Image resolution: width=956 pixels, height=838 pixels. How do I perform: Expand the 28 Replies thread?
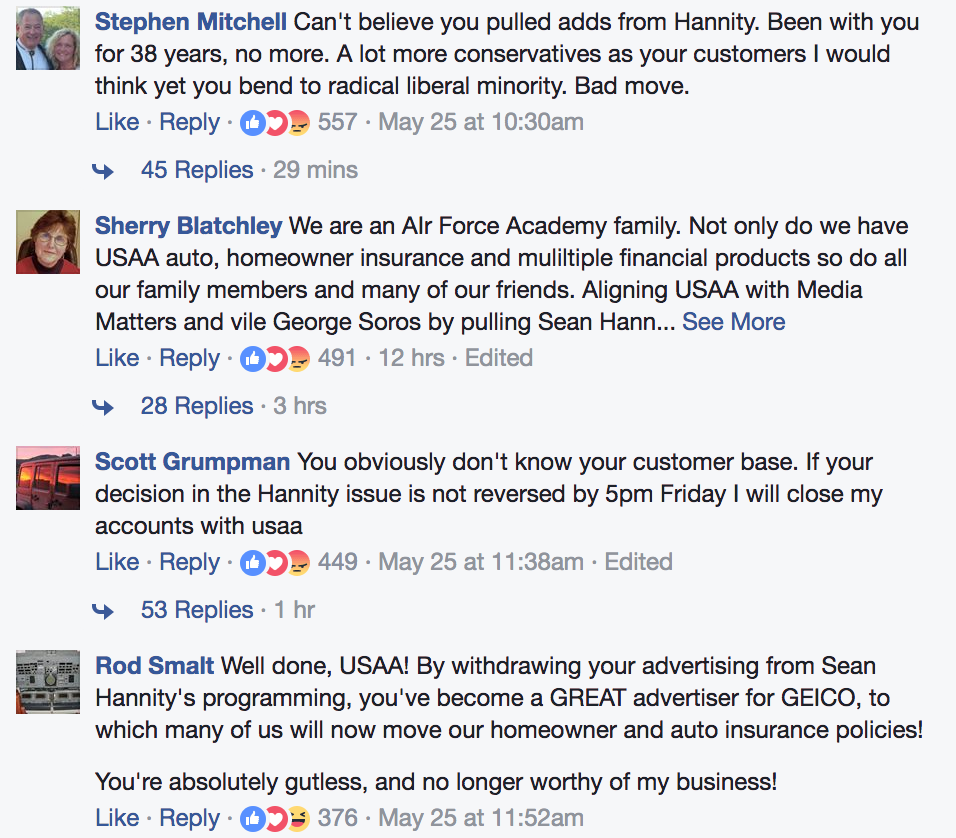click(x=197, y=406)
